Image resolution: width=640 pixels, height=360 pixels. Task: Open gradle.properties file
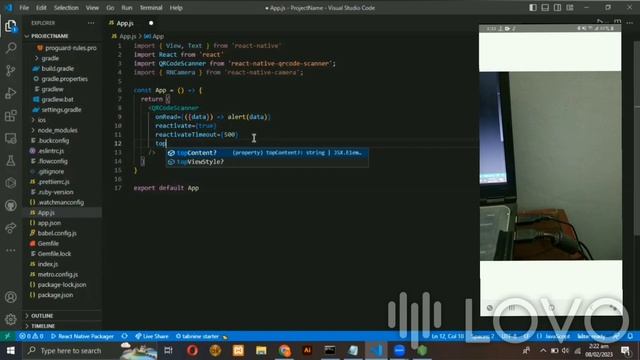point(64,79)
